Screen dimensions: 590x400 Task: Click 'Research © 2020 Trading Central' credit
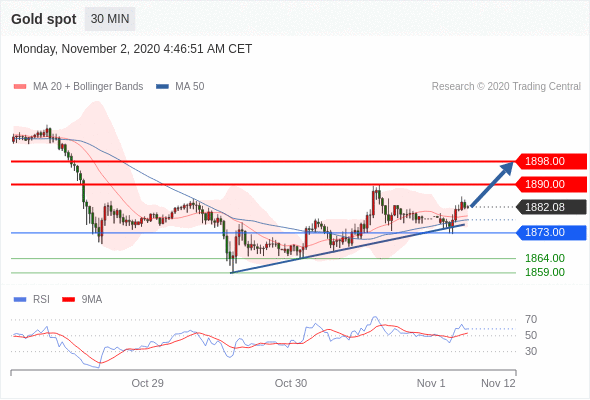point(506,87)
